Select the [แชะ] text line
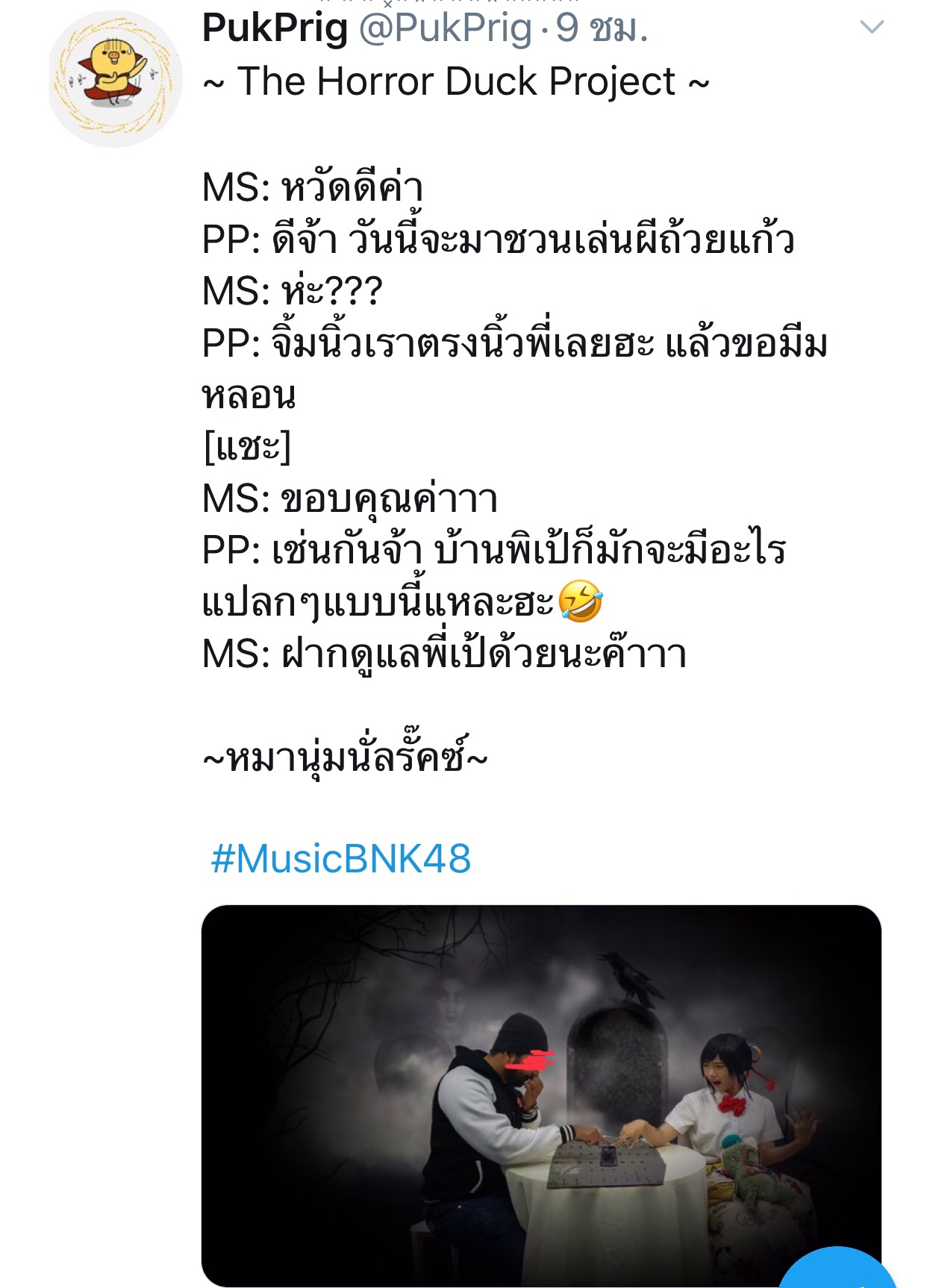The height and width of the screenshot is (1288, 927). tap(247, 446)
